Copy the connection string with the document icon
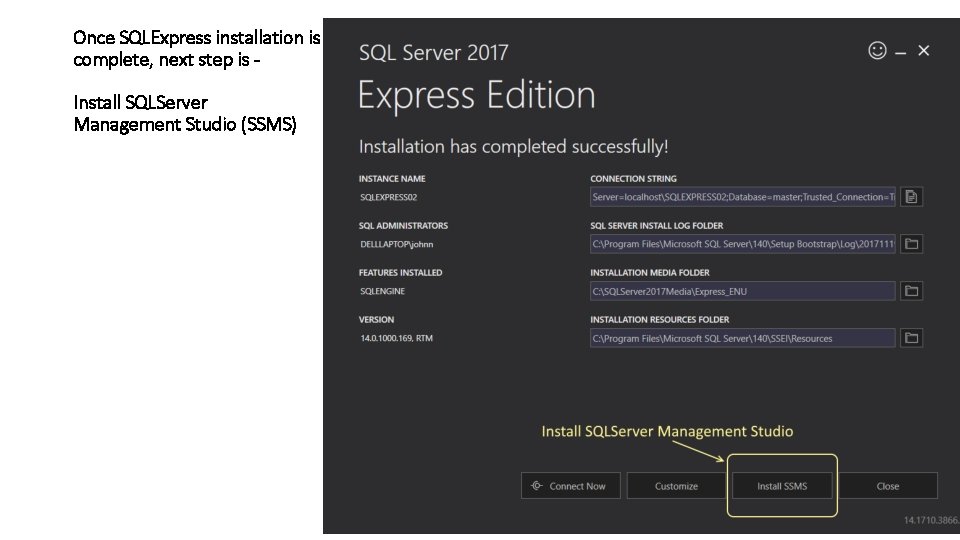 coord(911,197)
